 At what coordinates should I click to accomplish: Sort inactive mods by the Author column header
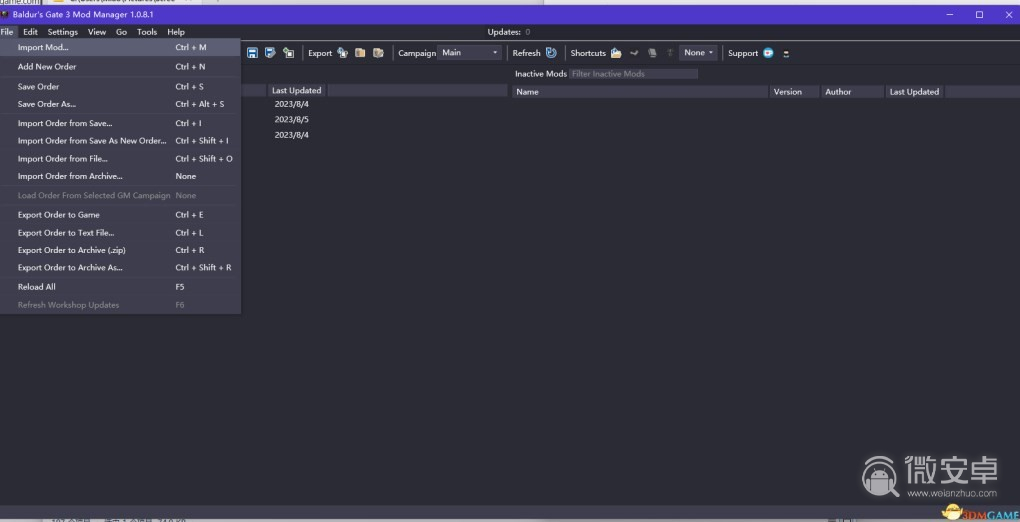click(838, 92)
